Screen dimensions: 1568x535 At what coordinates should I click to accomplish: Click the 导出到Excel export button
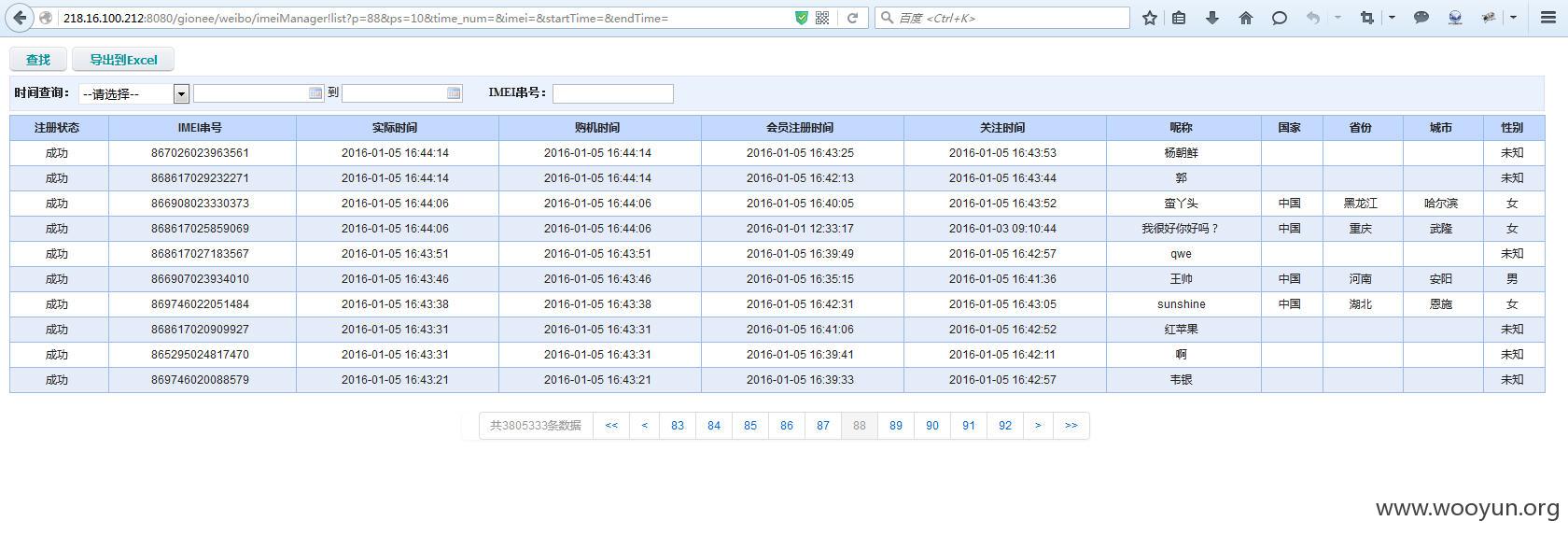123,60
